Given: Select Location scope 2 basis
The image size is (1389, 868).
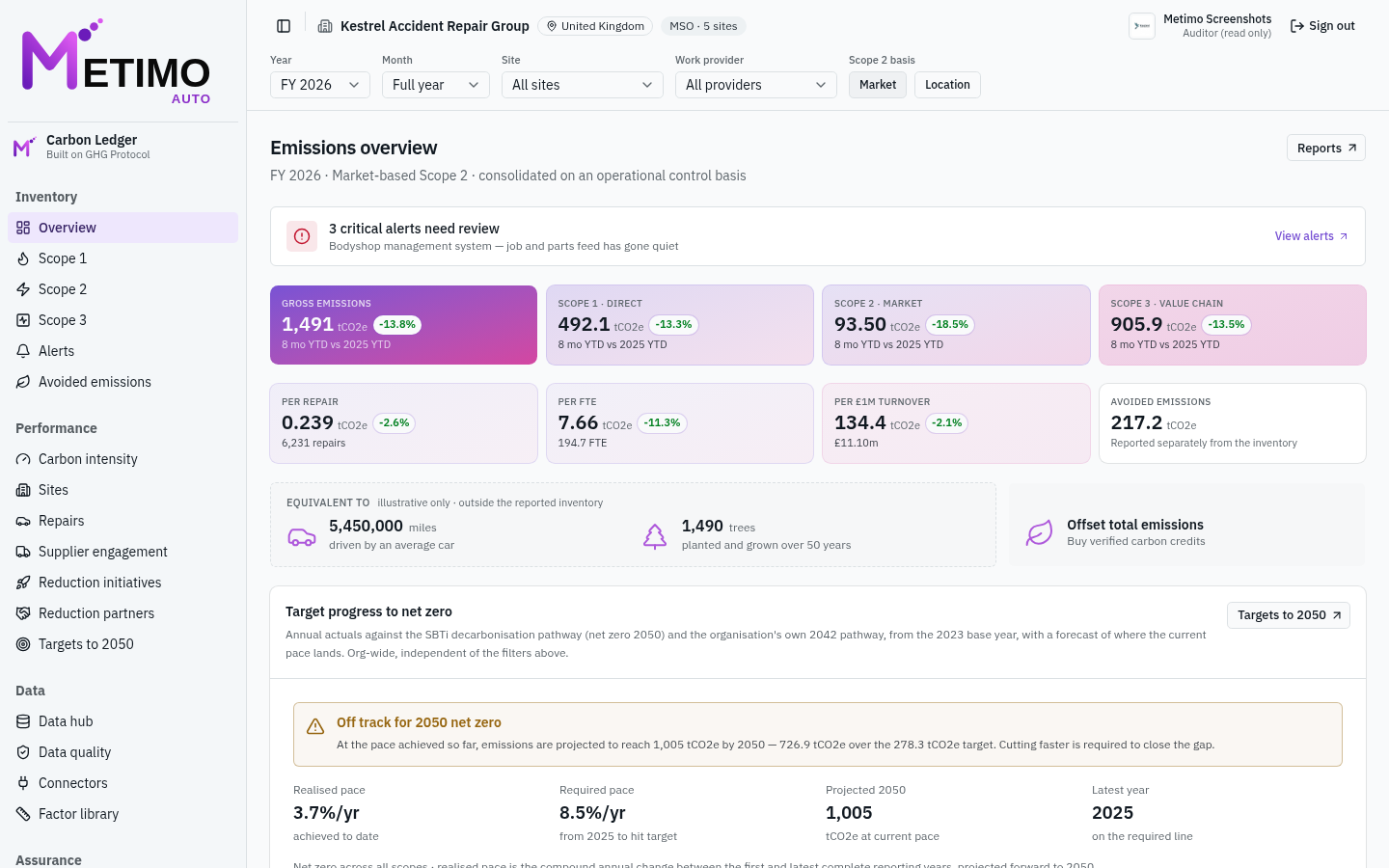Looking at the screenshot, I should pos(947,85).
